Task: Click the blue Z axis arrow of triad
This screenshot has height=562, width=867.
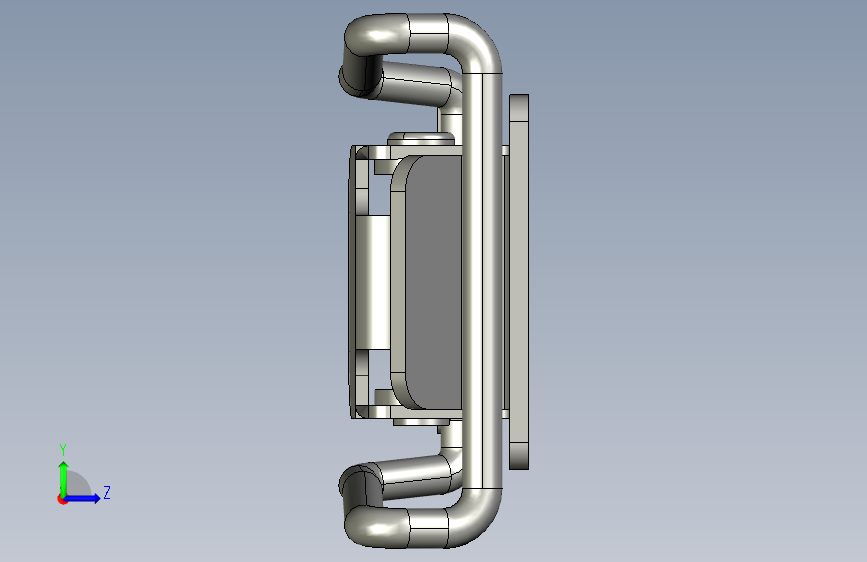Action: 83,498
